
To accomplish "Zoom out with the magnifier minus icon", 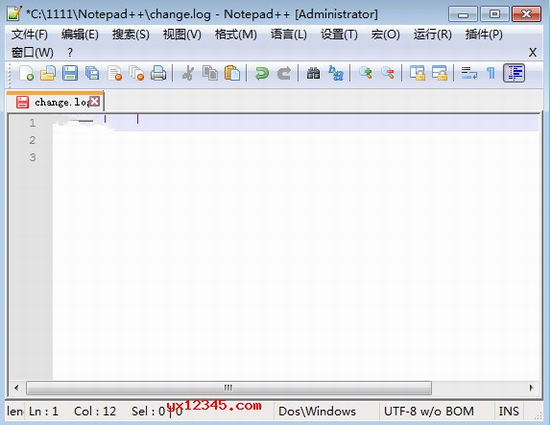I will pyautogui.click(x=388, y=73).
